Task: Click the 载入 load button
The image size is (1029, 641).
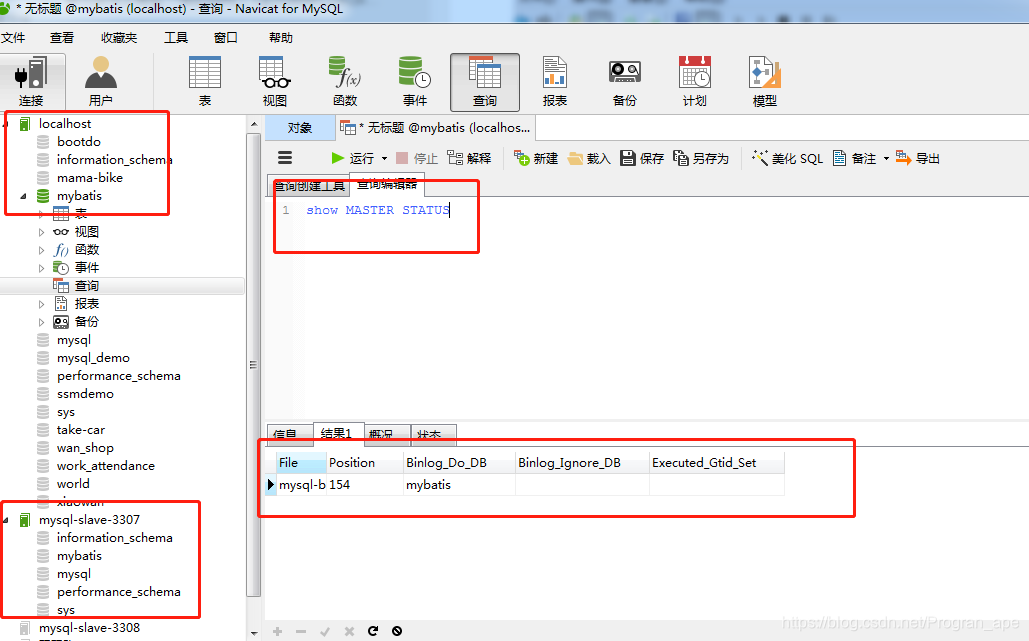Action: [x=589, y=158]
